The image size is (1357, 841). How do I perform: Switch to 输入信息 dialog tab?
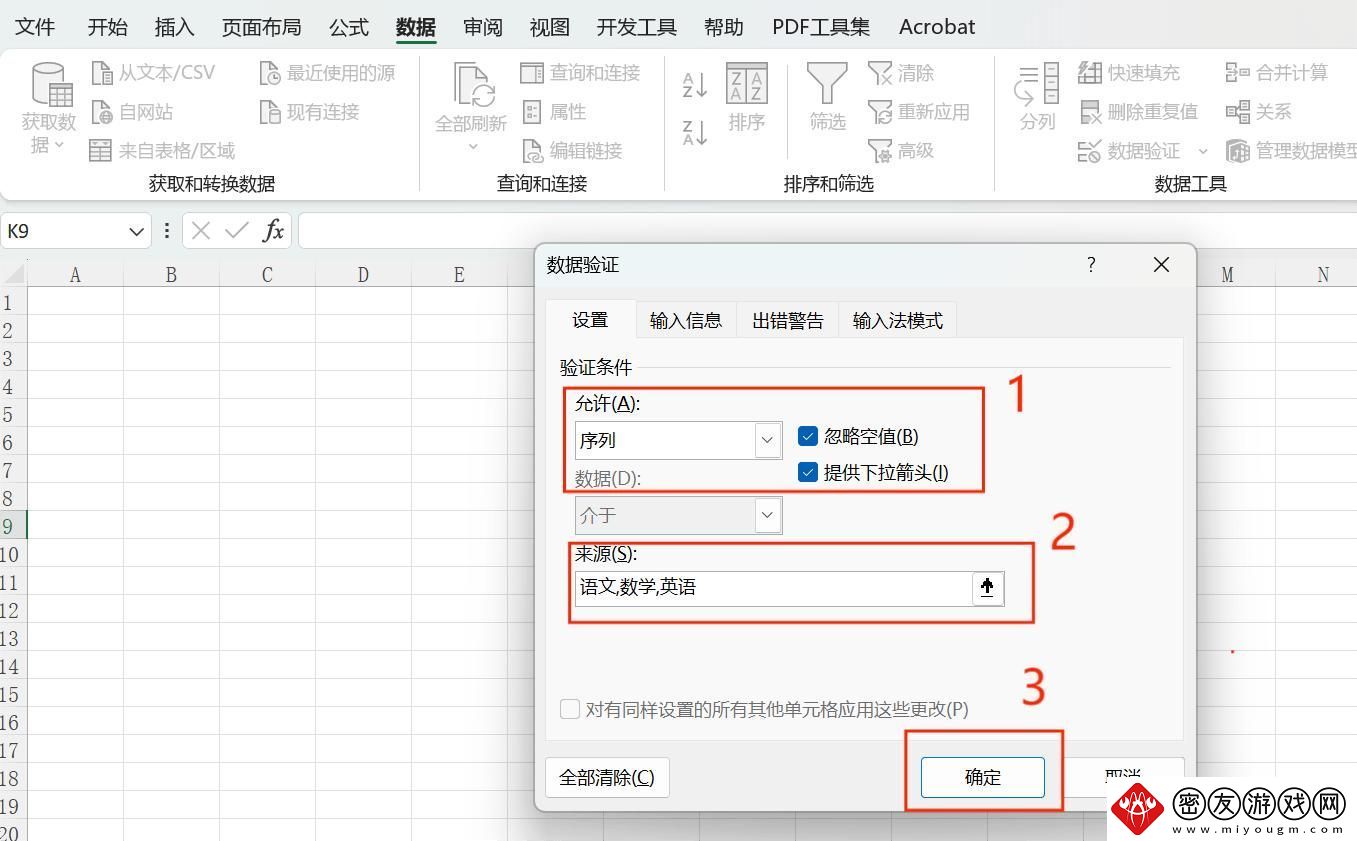685,320
